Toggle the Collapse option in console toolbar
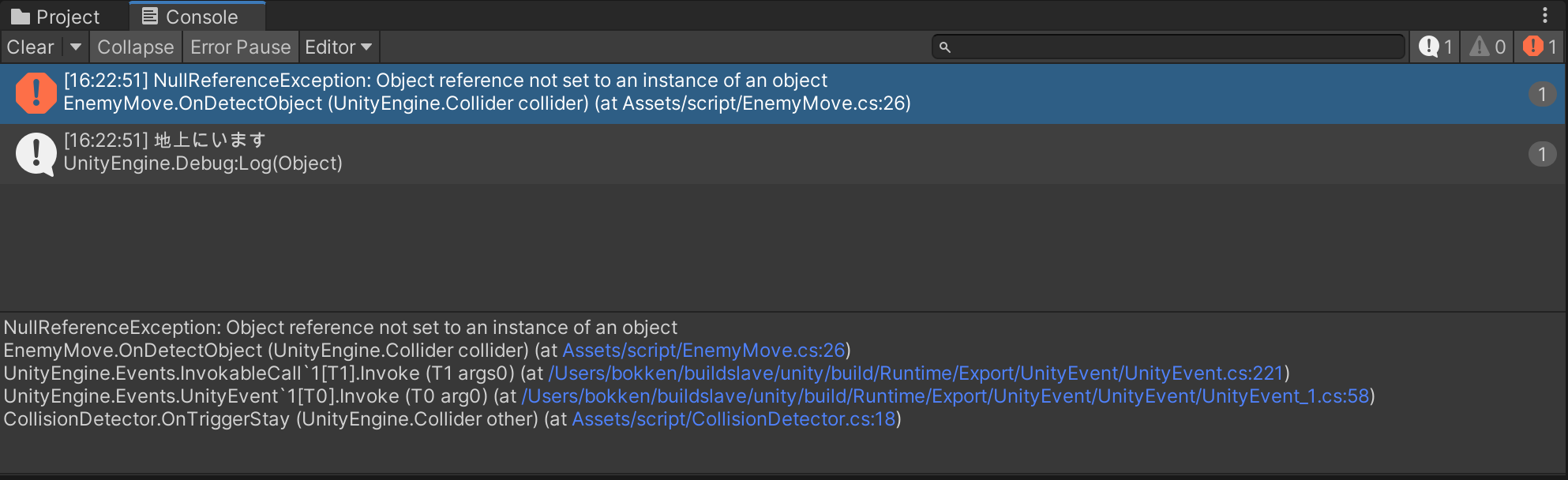Screen dimensions: 1568x480 click(x=135, y=47)
